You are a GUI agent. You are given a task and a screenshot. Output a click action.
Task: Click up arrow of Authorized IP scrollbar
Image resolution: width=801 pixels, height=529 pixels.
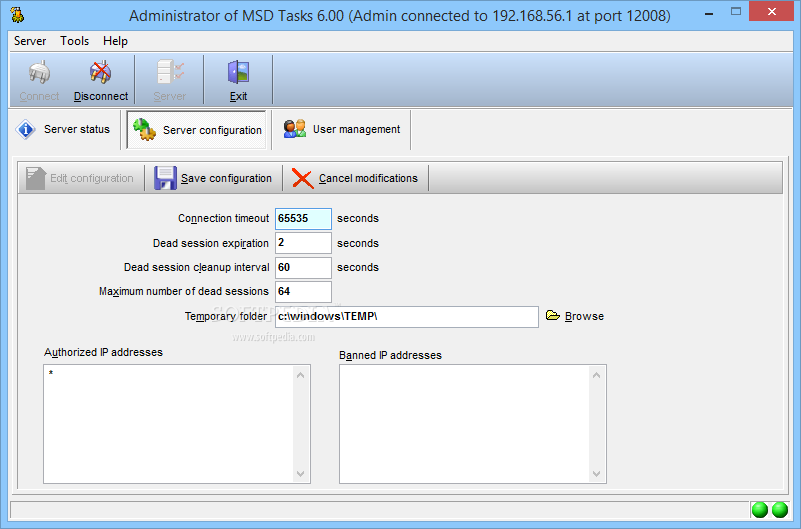[300, 375]
